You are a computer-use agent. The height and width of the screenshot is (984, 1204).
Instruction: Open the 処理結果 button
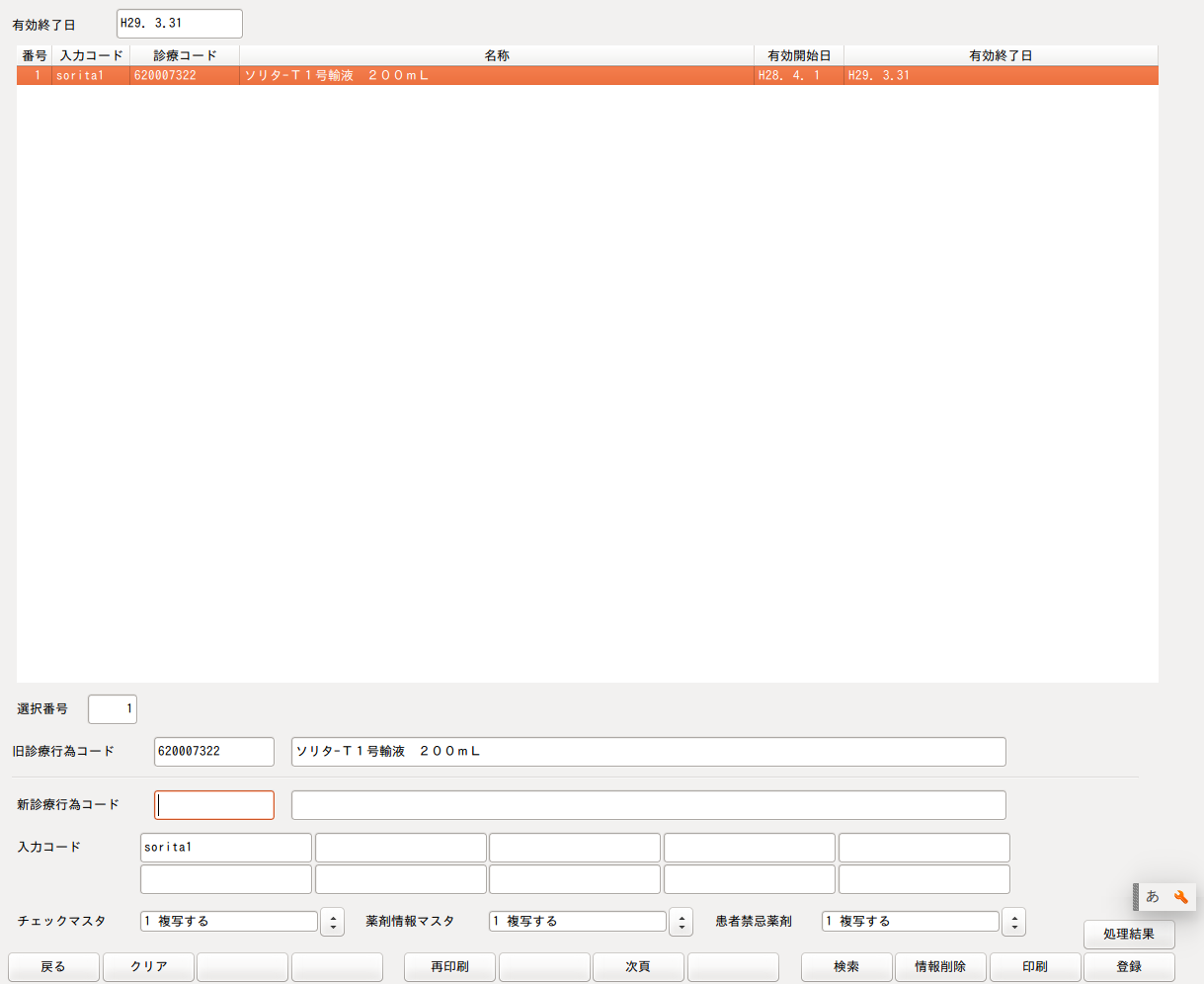click(1129, 934)
